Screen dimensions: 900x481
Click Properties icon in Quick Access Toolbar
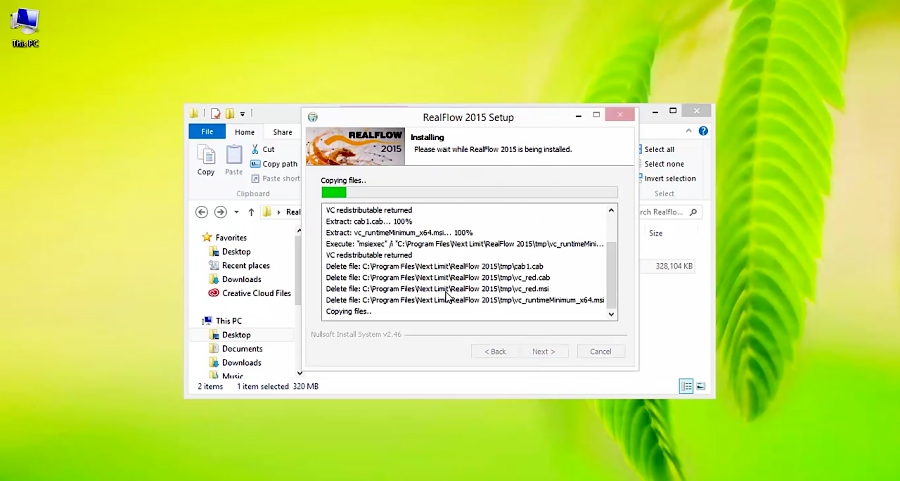pos(216,113)
